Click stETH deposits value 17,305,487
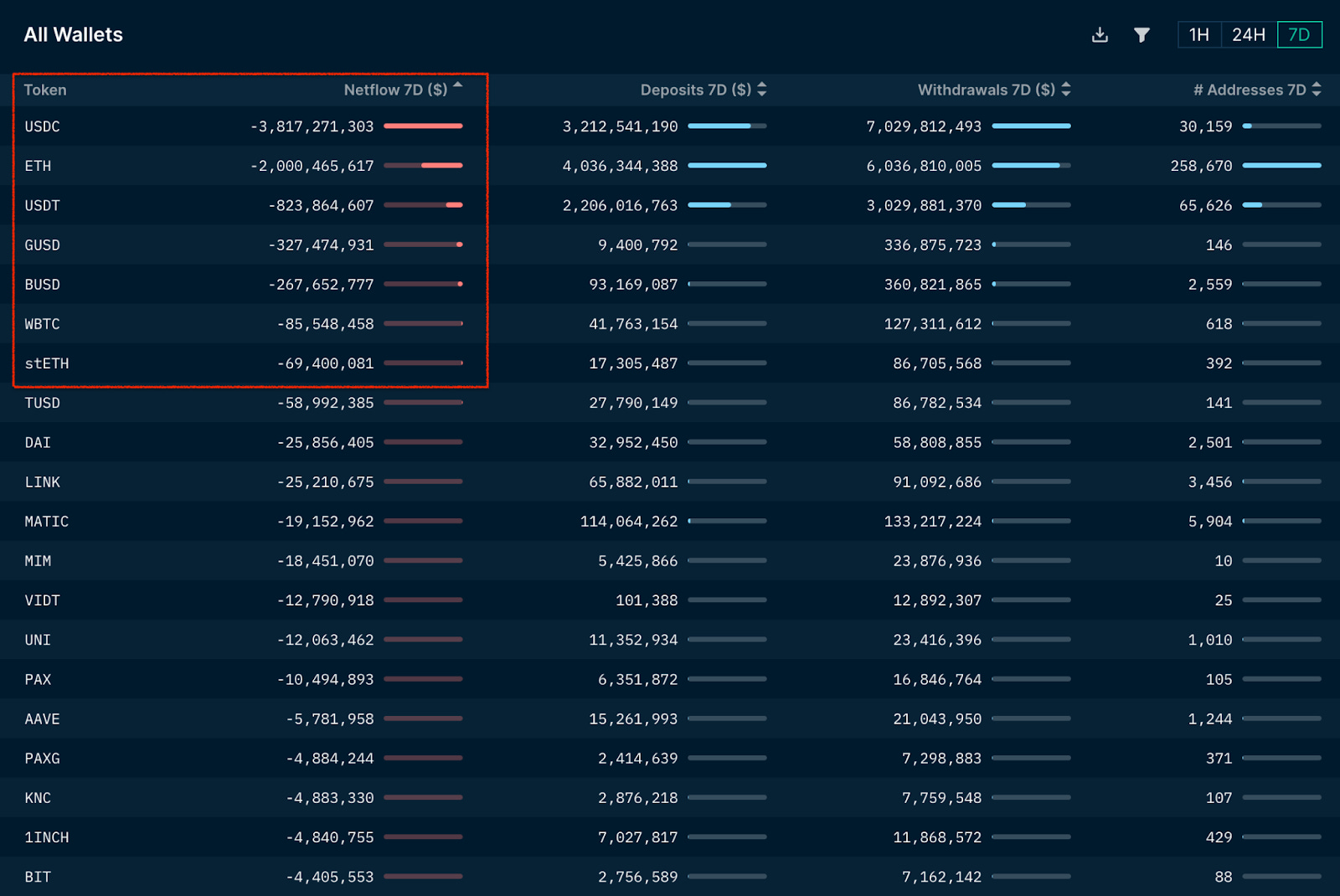Screen dimensions: 1340x896 point(633,363)
